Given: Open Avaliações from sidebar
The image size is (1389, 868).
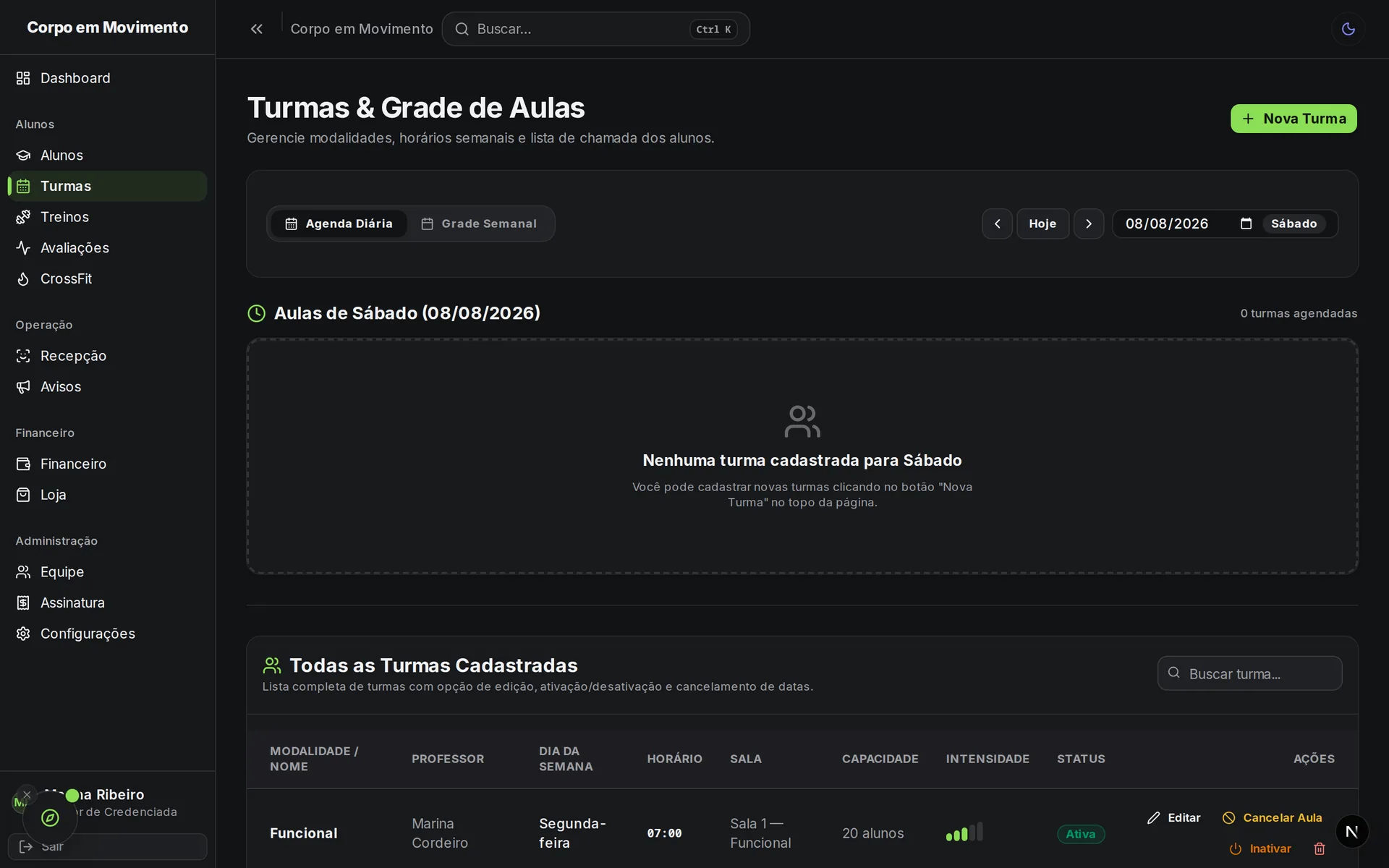Looking at the screenshot, I should click(x=107, y=248).
